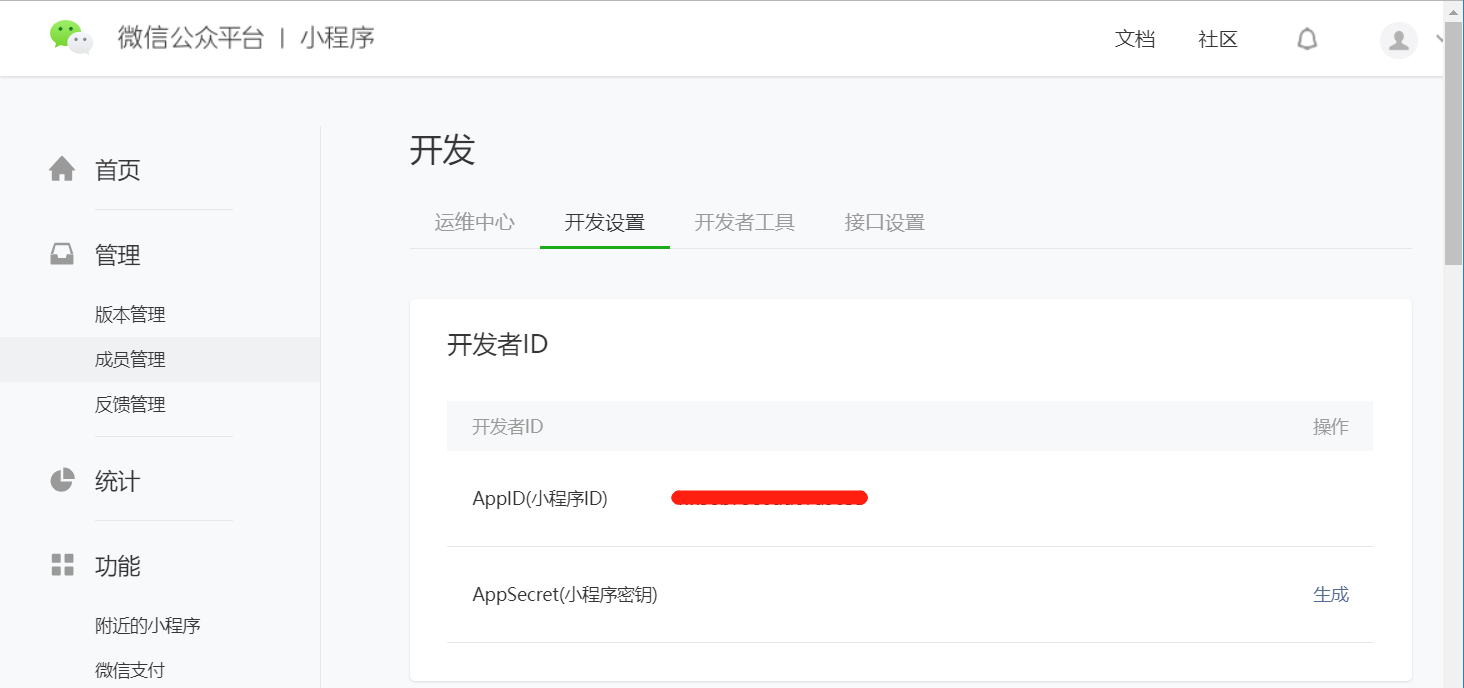Click the 开发 page heading

tap(442, 150)
